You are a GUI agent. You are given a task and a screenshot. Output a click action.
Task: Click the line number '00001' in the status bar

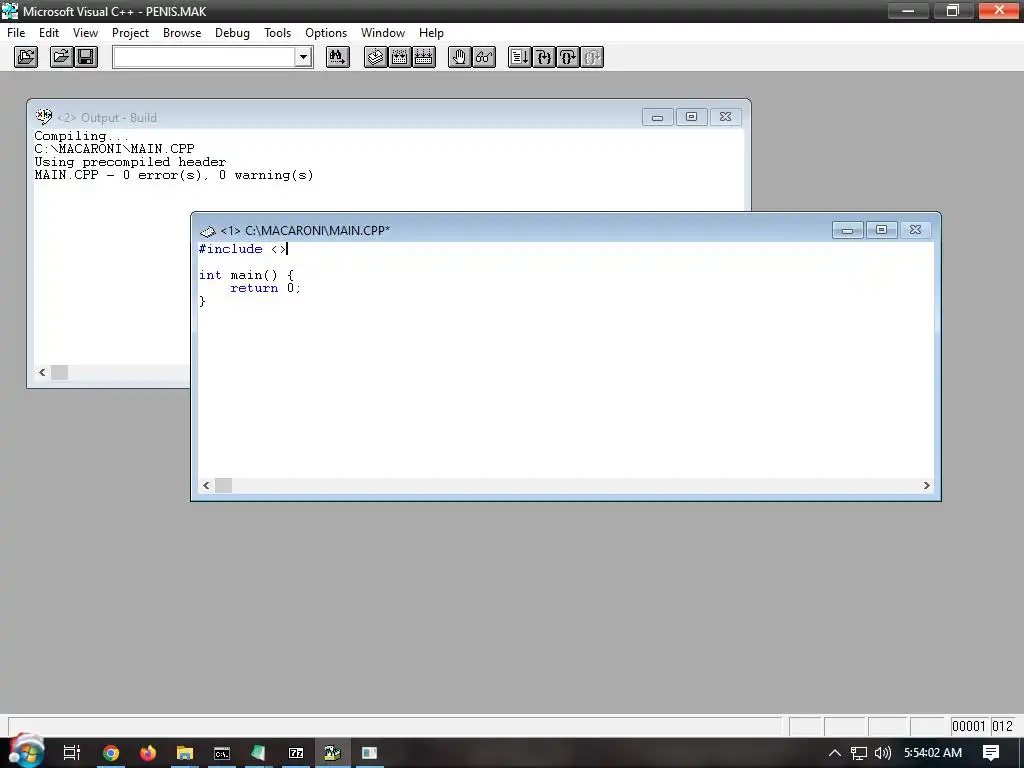[968, 726]
